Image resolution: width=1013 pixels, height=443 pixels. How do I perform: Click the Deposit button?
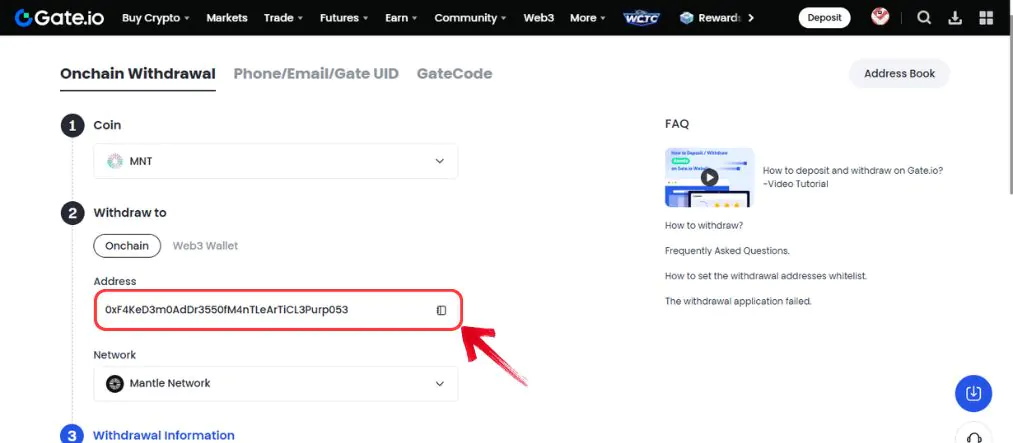pos(824,18)
